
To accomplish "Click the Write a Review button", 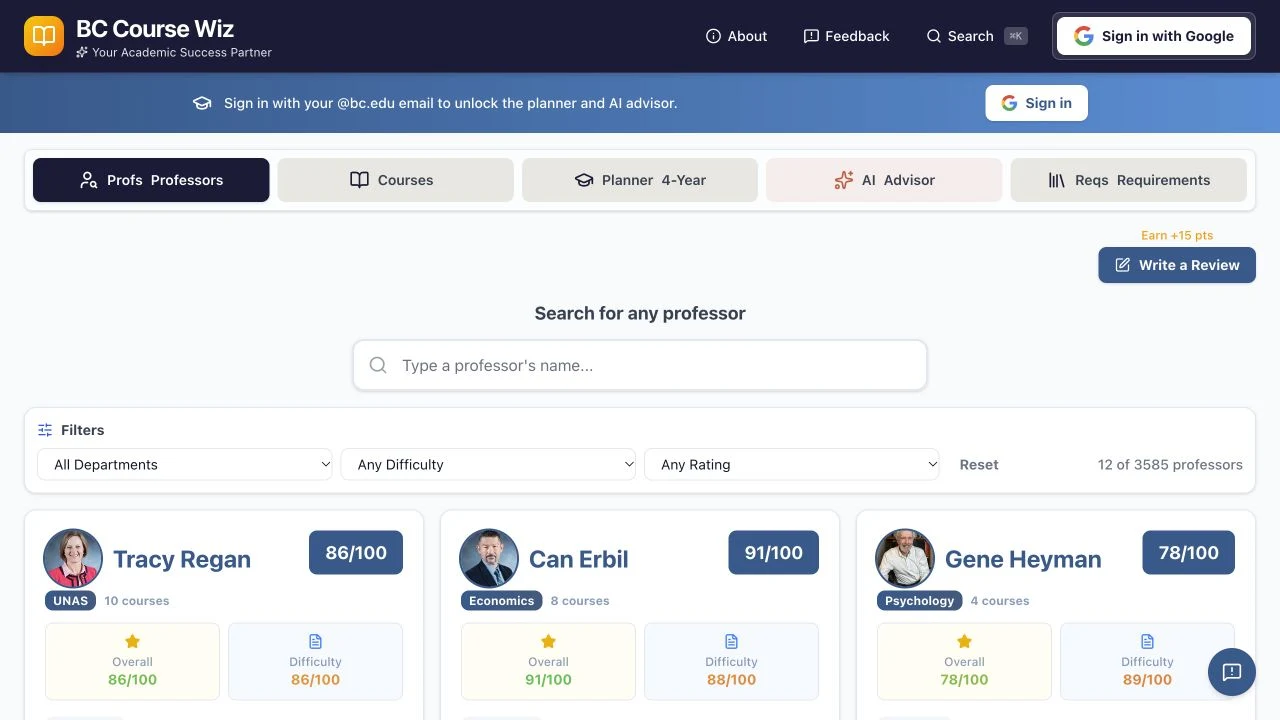I will [1177, 265].
